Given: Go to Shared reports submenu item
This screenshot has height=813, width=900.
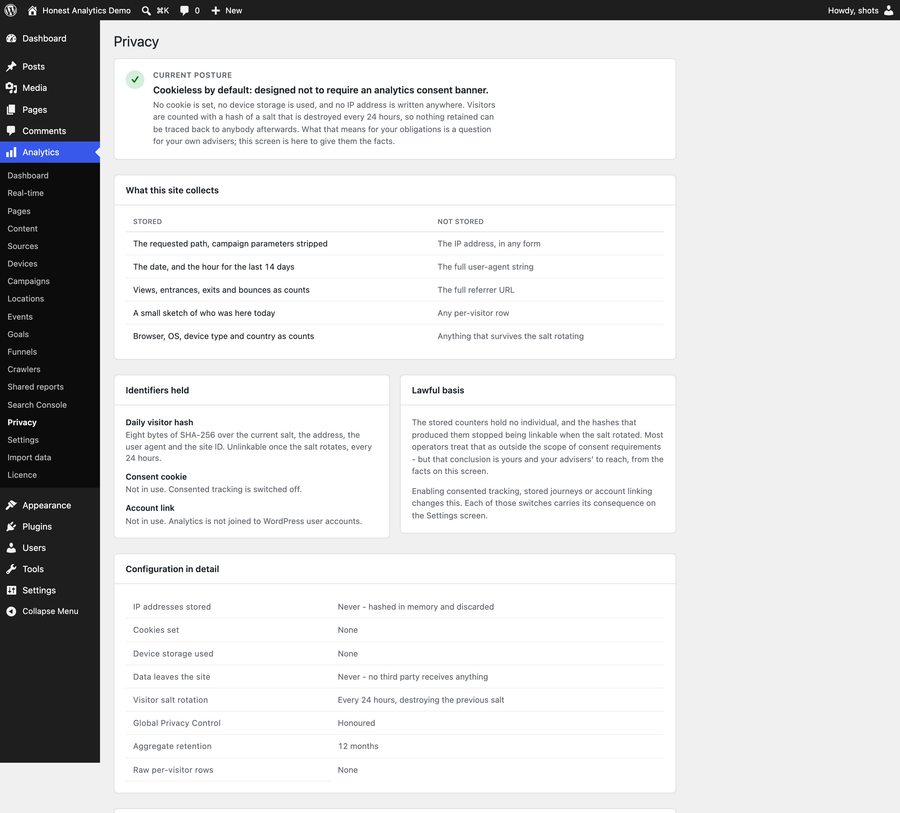Looking at the screenshot, I should (36, 387).
